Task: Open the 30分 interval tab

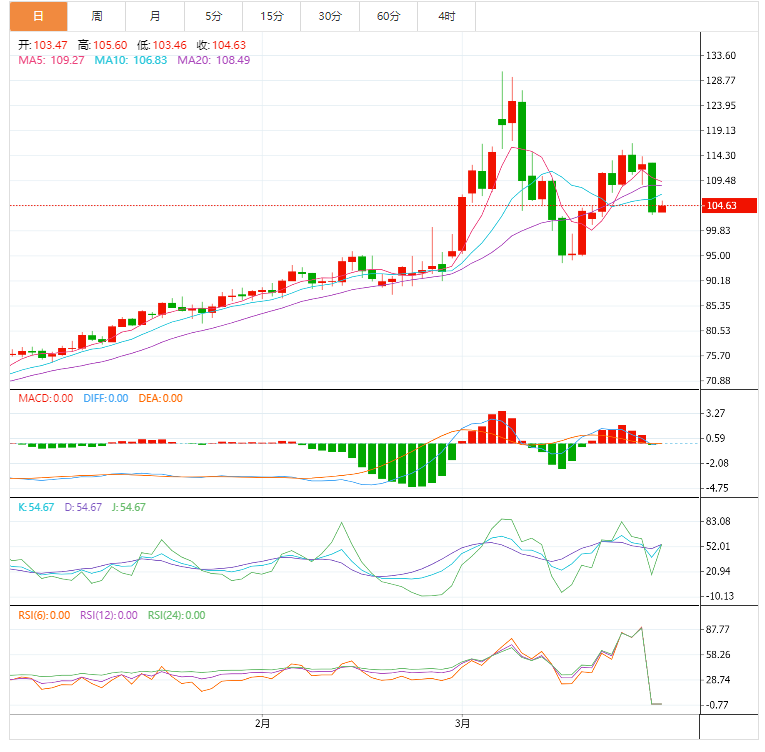Action: click(330, 16)
